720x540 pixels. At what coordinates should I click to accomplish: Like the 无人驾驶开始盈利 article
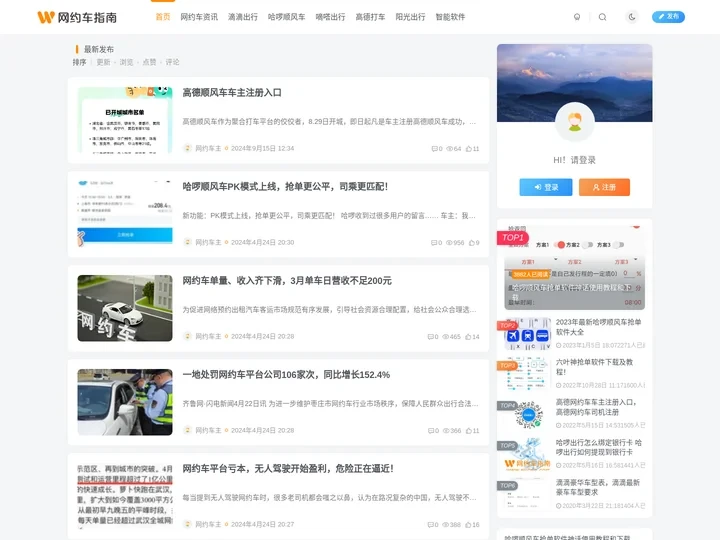tap(468, 524)
